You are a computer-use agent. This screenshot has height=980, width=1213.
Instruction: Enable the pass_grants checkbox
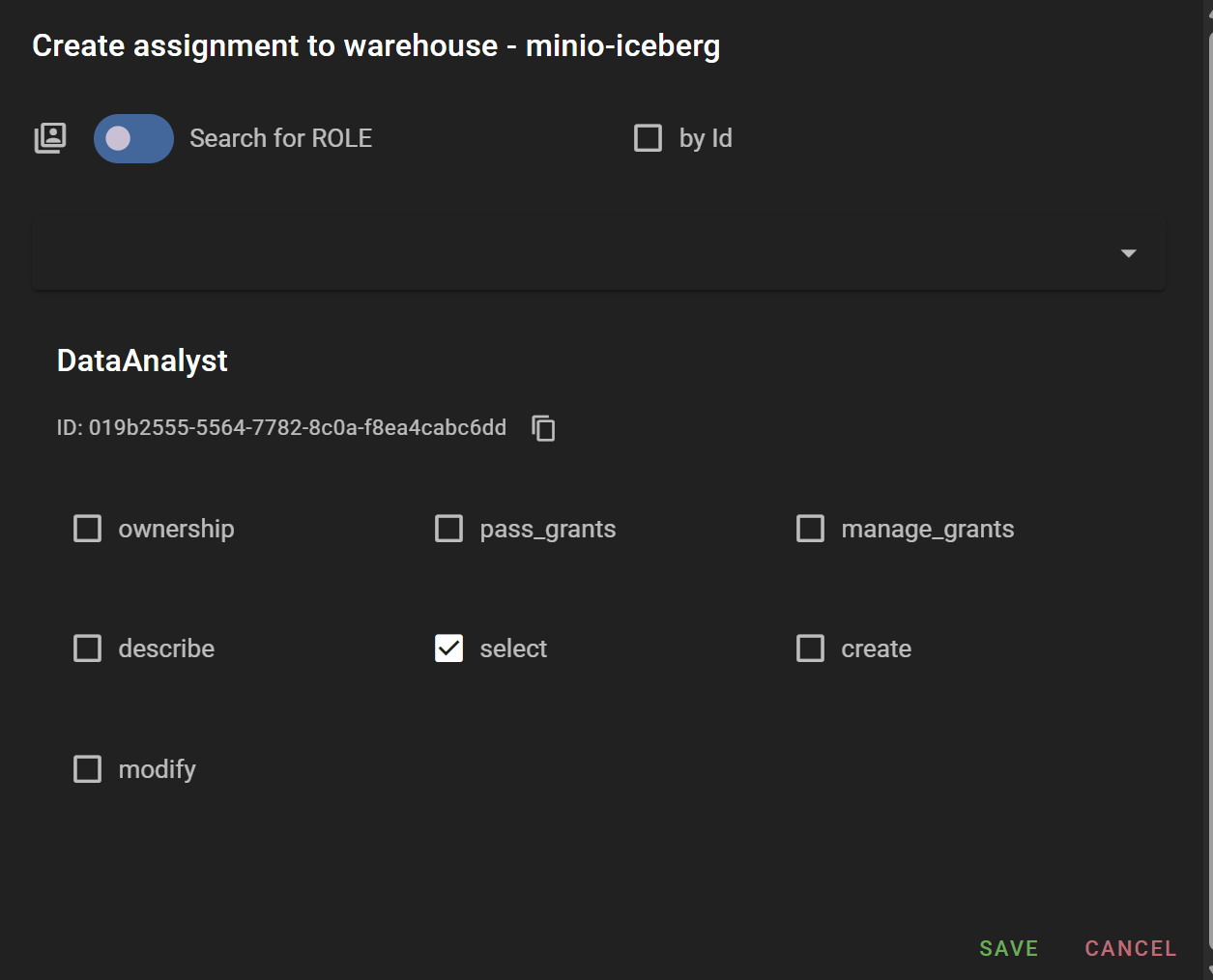coord(449,529)
